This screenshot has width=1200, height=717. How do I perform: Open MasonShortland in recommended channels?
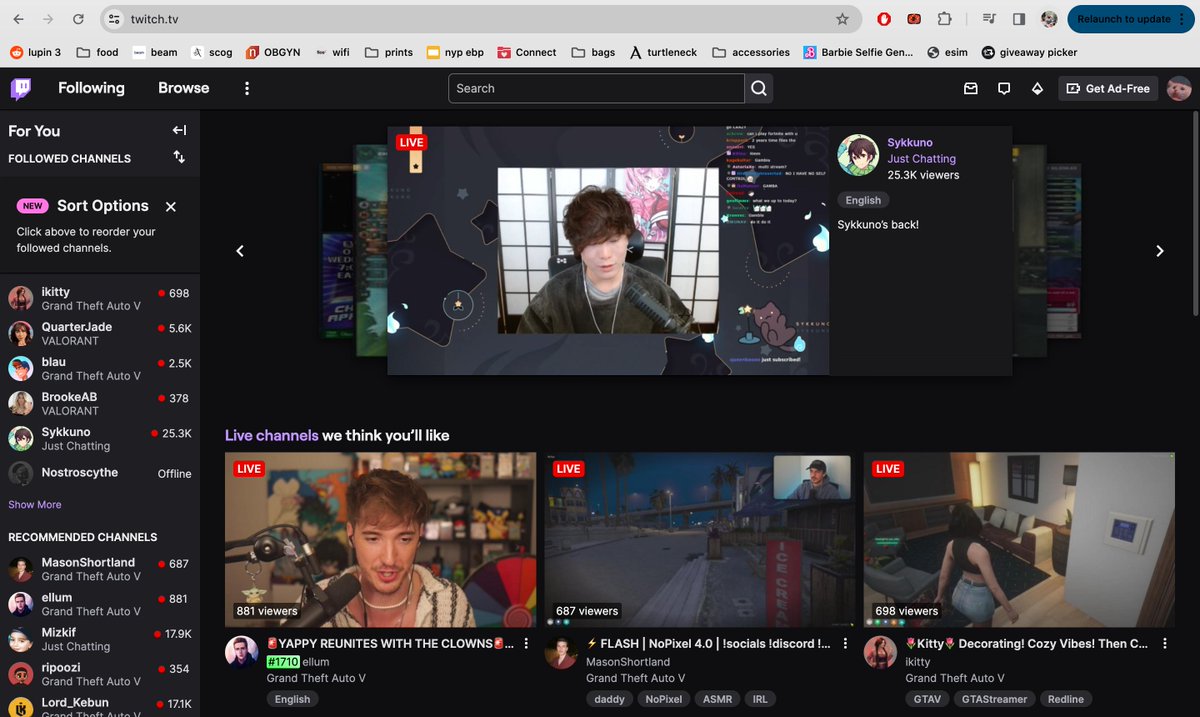(100, 569)
